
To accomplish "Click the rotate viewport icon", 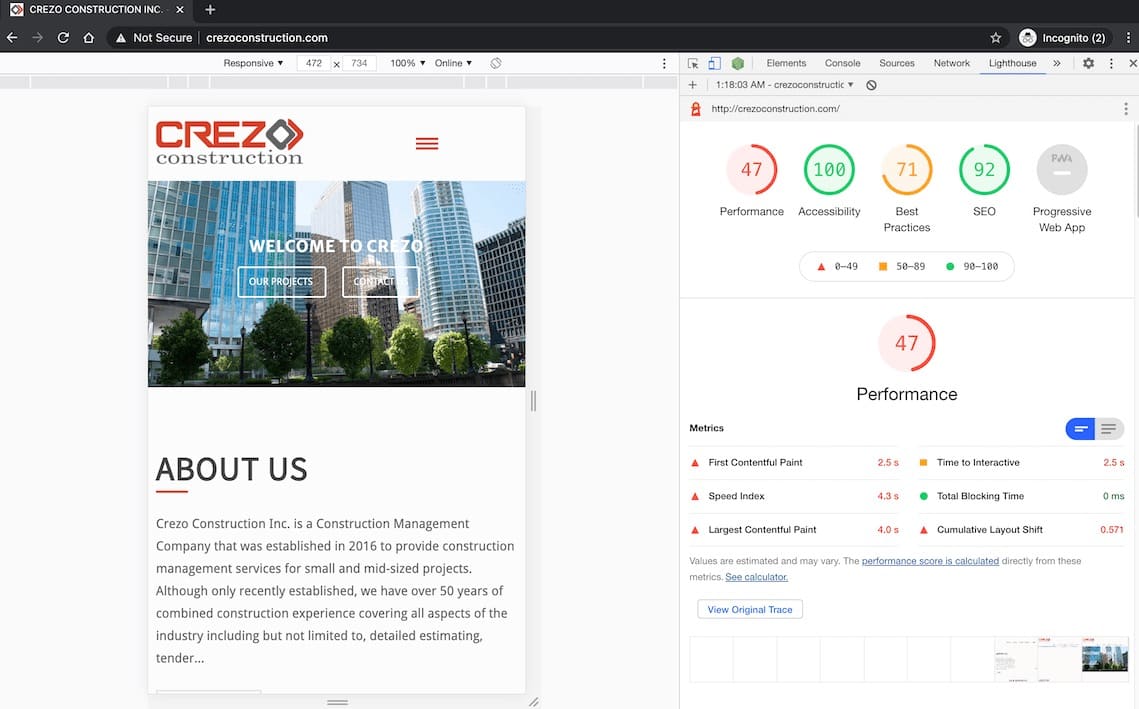I will [495, 63].
